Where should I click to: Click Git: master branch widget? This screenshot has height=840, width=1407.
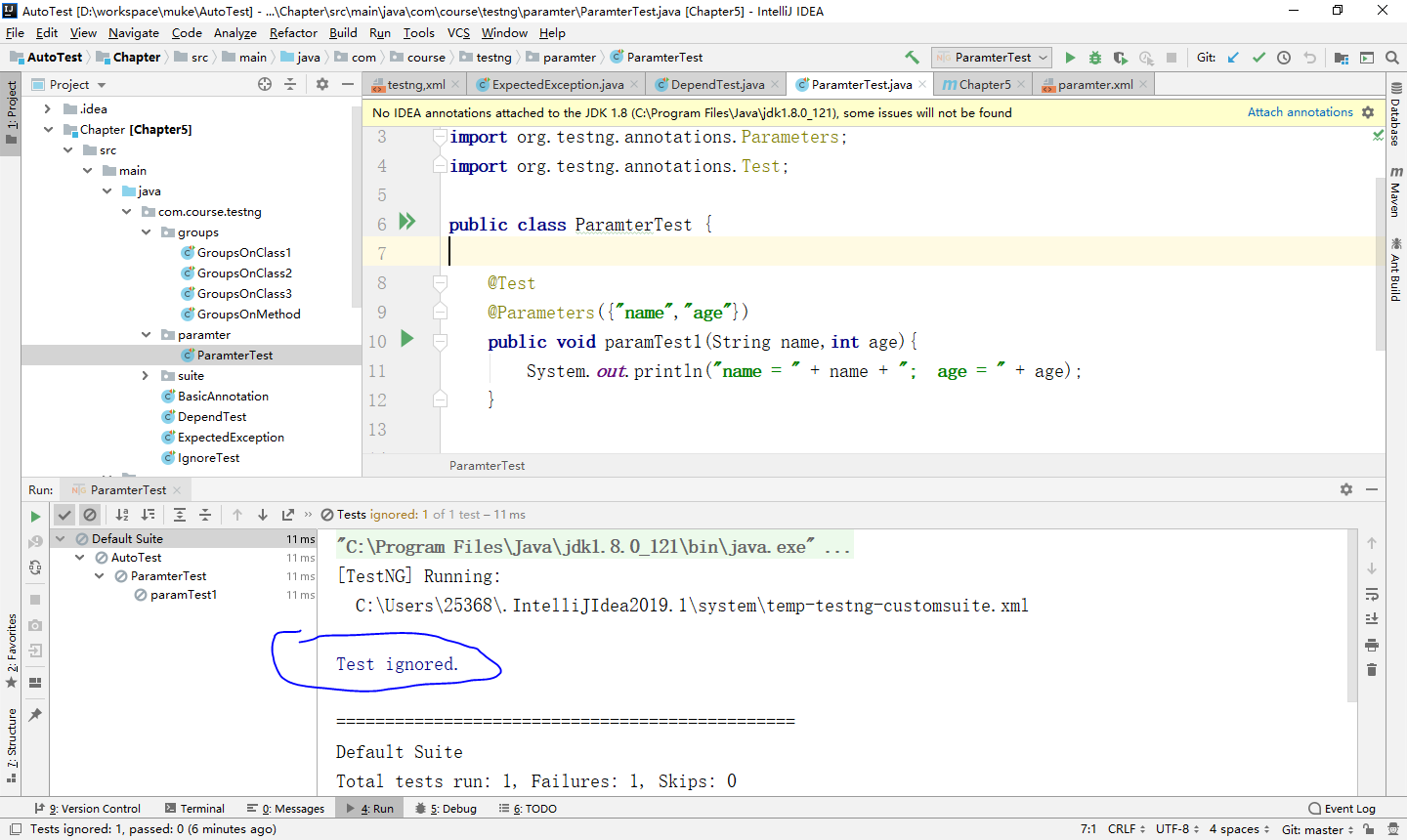(1317, 829)
